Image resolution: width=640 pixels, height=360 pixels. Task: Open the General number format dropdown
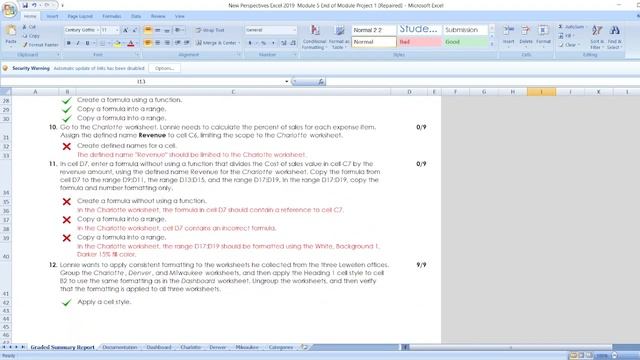click(294, 30)
